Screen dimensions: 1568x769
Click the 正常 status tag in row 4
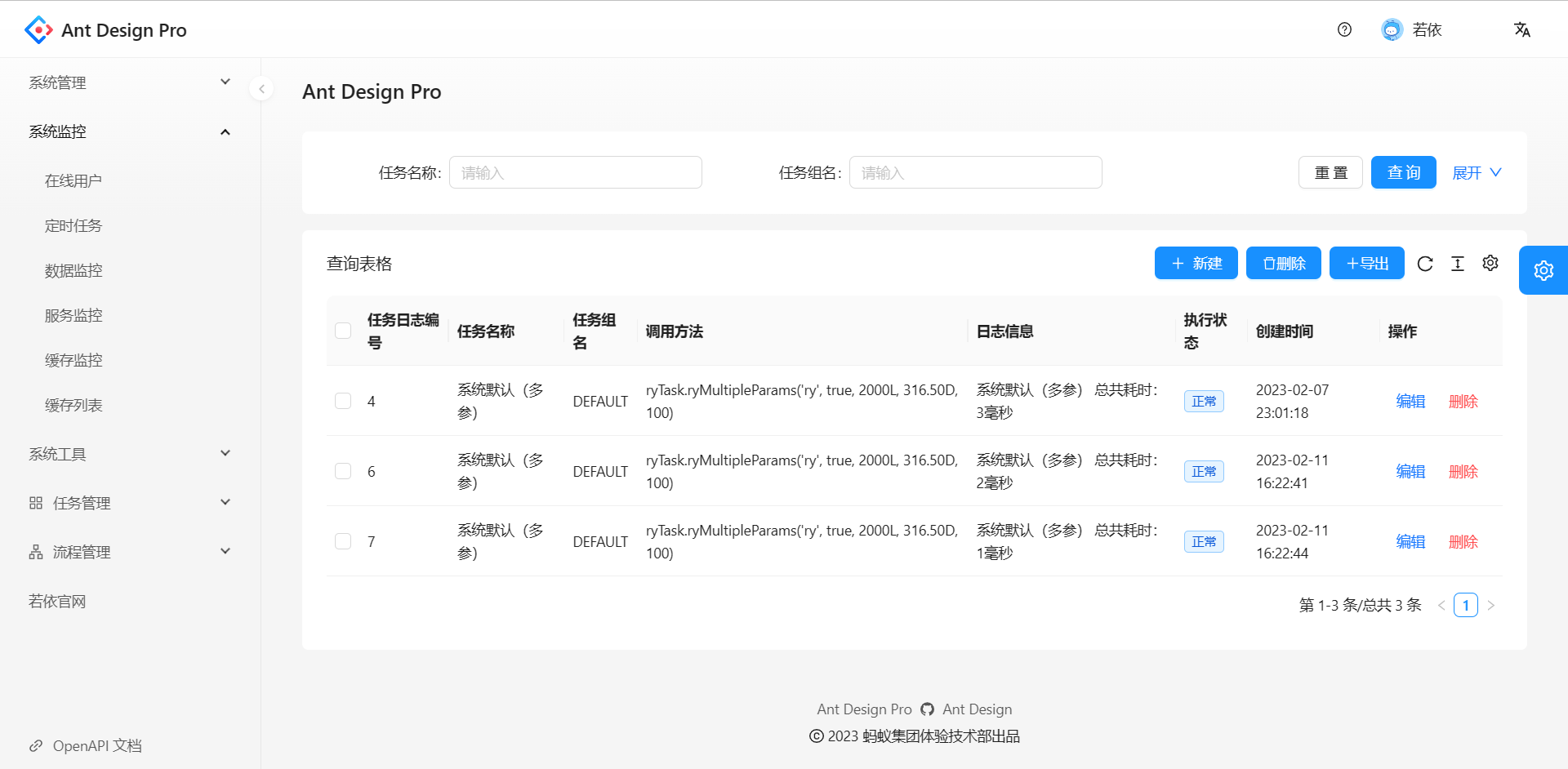[1204, 401]
